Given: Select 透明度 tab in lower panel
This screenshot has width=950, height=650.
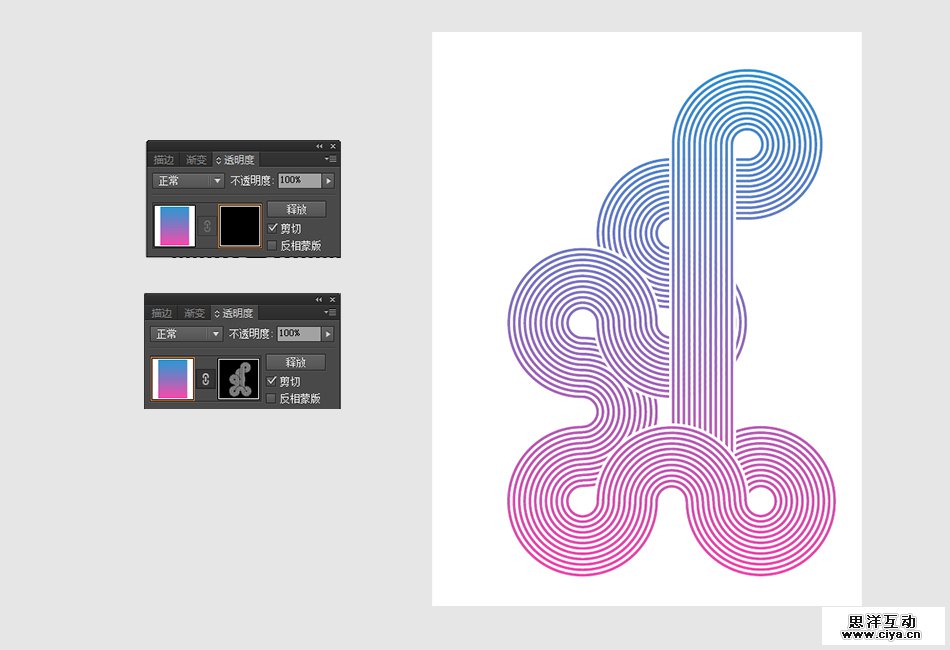Looking at the screenshot, I should [x=234, y=313].
